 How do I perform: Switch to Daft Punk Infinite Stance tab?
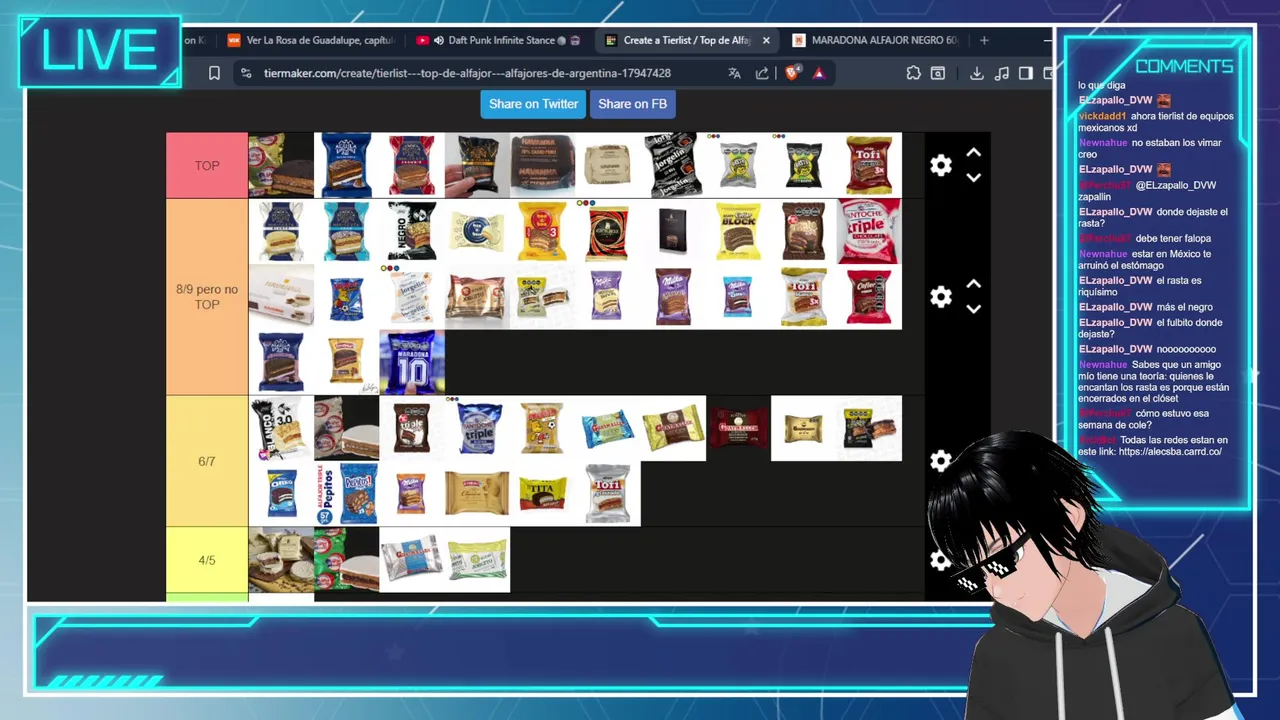point(498,41)
